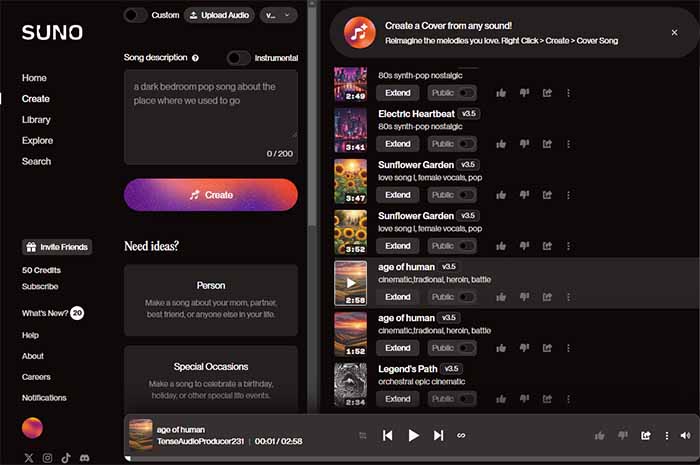Click into the song description field
This screenshot has height=465, width=700.
pos(211,117)
